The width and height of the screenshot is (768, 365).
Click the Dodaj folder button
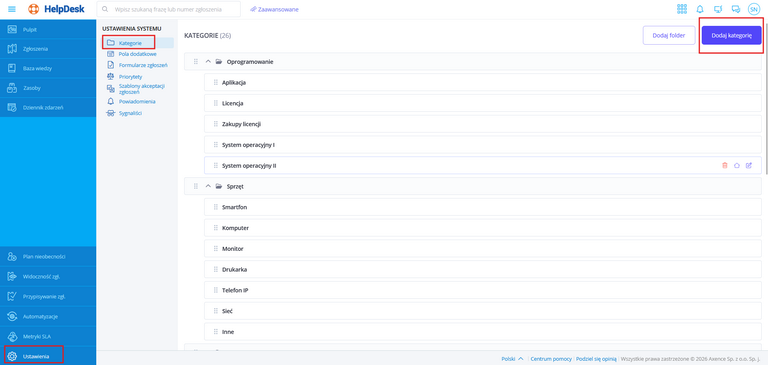669,35
